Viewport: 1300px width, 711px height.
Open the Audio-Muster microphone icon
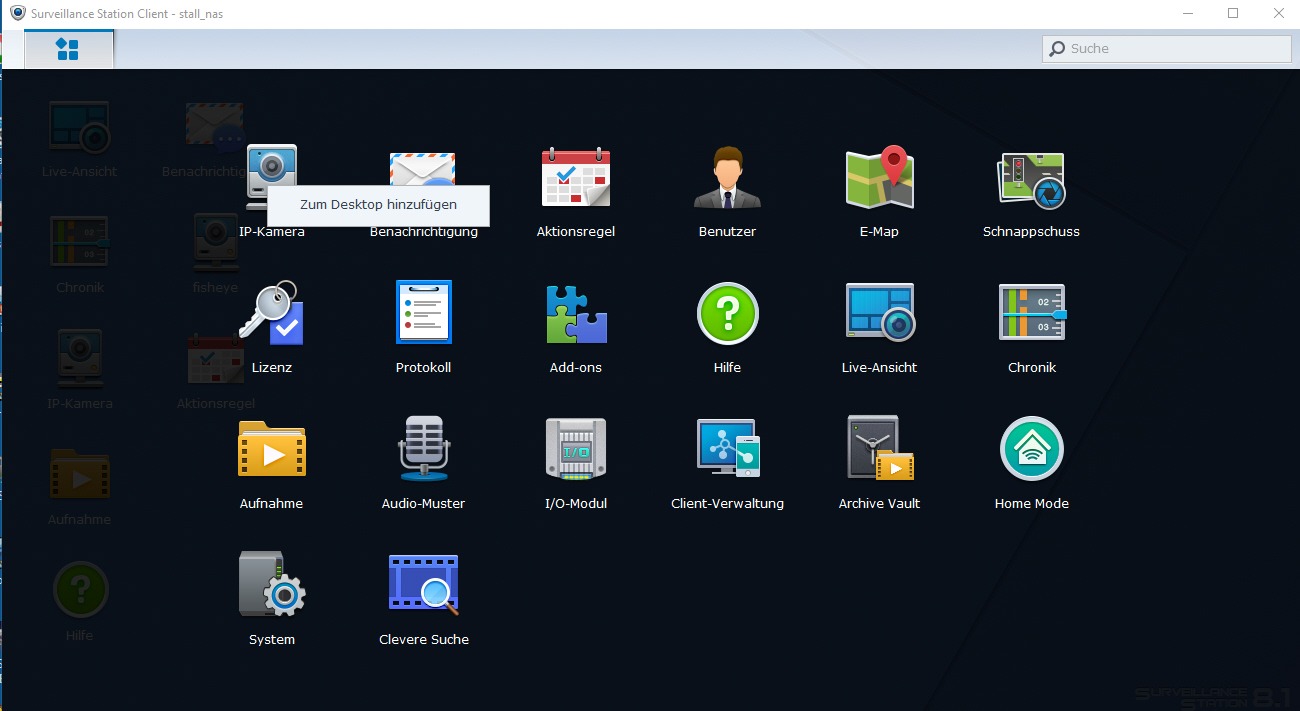pos(423,449)
